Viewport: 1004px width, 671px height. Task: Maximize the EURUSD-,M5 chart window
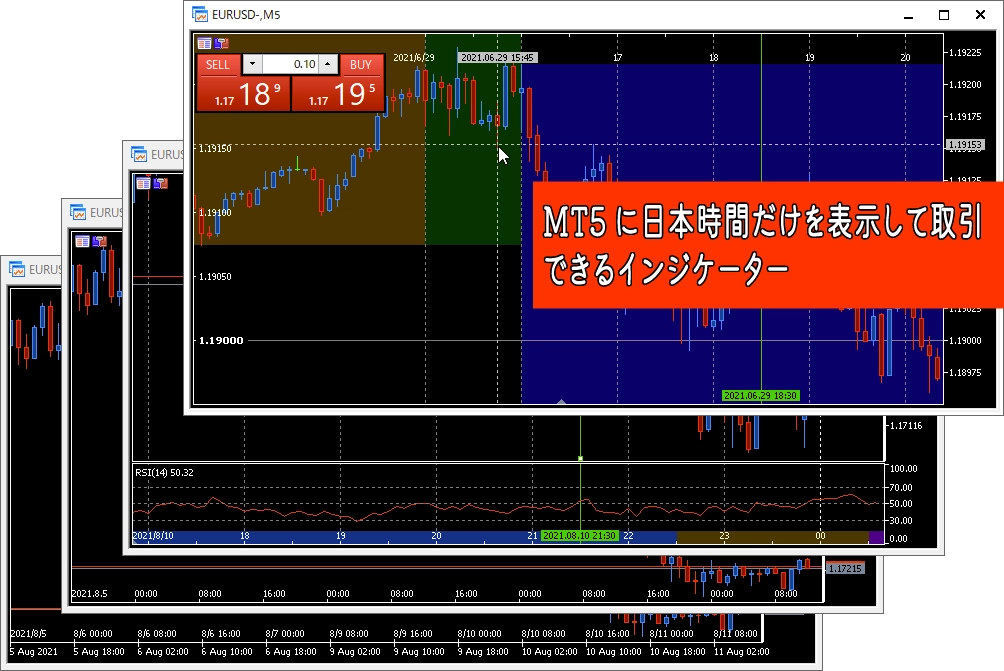click(x=944, y=15)
